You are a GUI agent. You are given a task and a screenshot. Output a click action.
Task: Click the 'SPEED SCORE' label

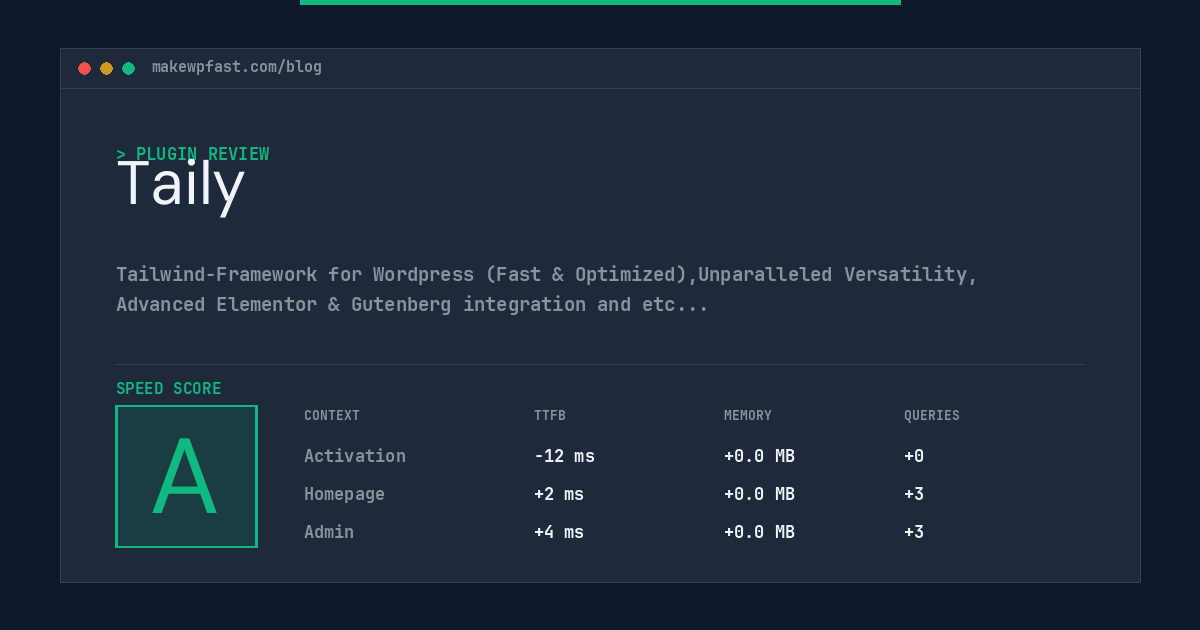coord(169,389)
